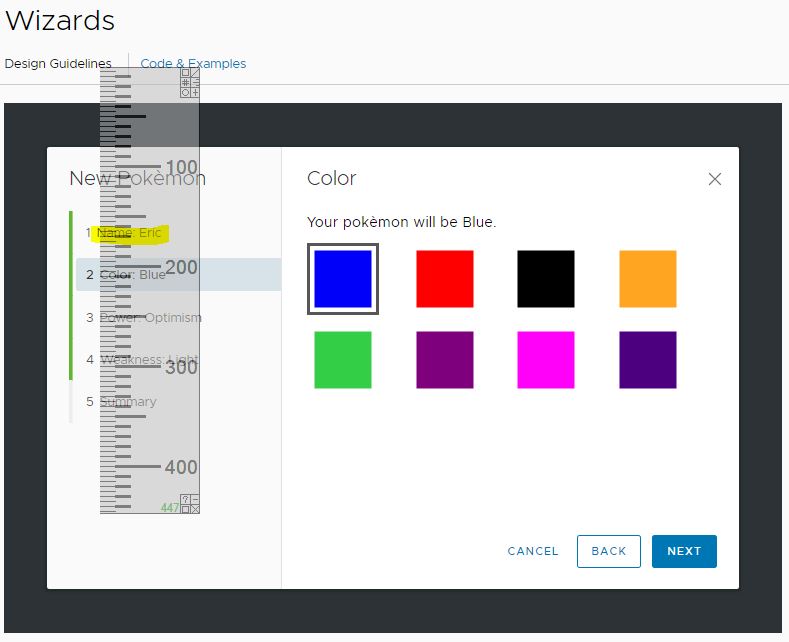Click the ruler's minus icon
Viewport: 789px width, 642px height.
pos(195,500)
